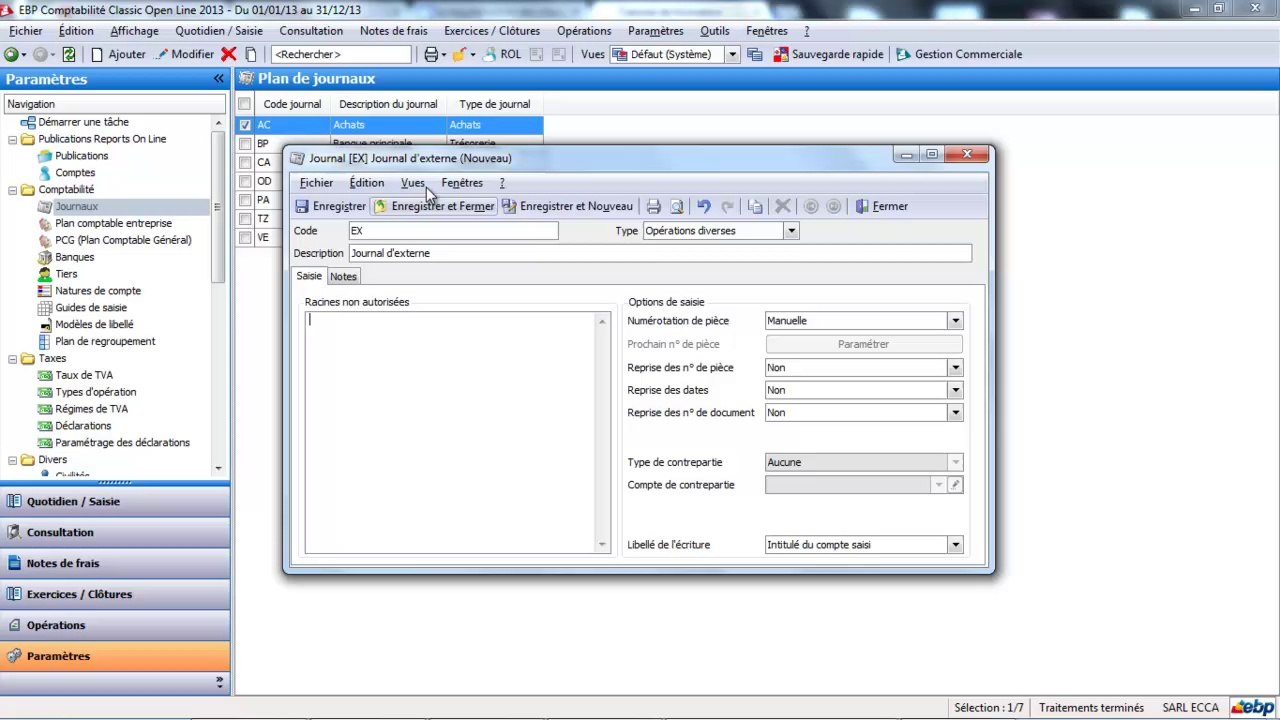Open the Reprise des n° de document dropdown
1280x720 pixels.
pyautogui.click(x=955, y=413)
